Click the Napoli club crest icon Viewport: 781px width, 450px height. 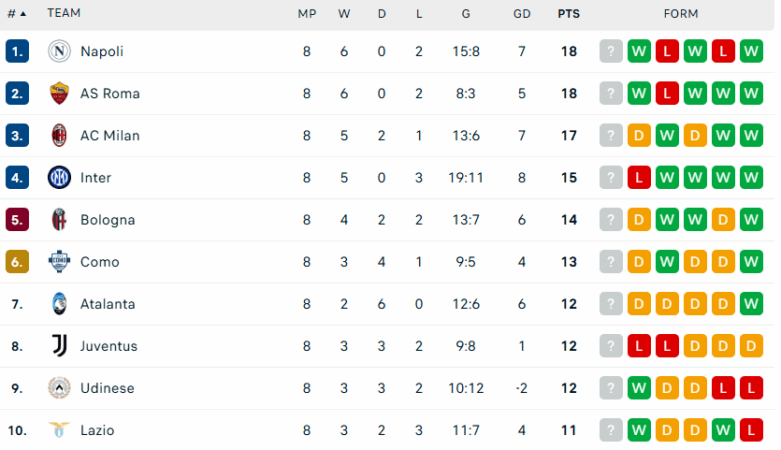pos(59,51)
